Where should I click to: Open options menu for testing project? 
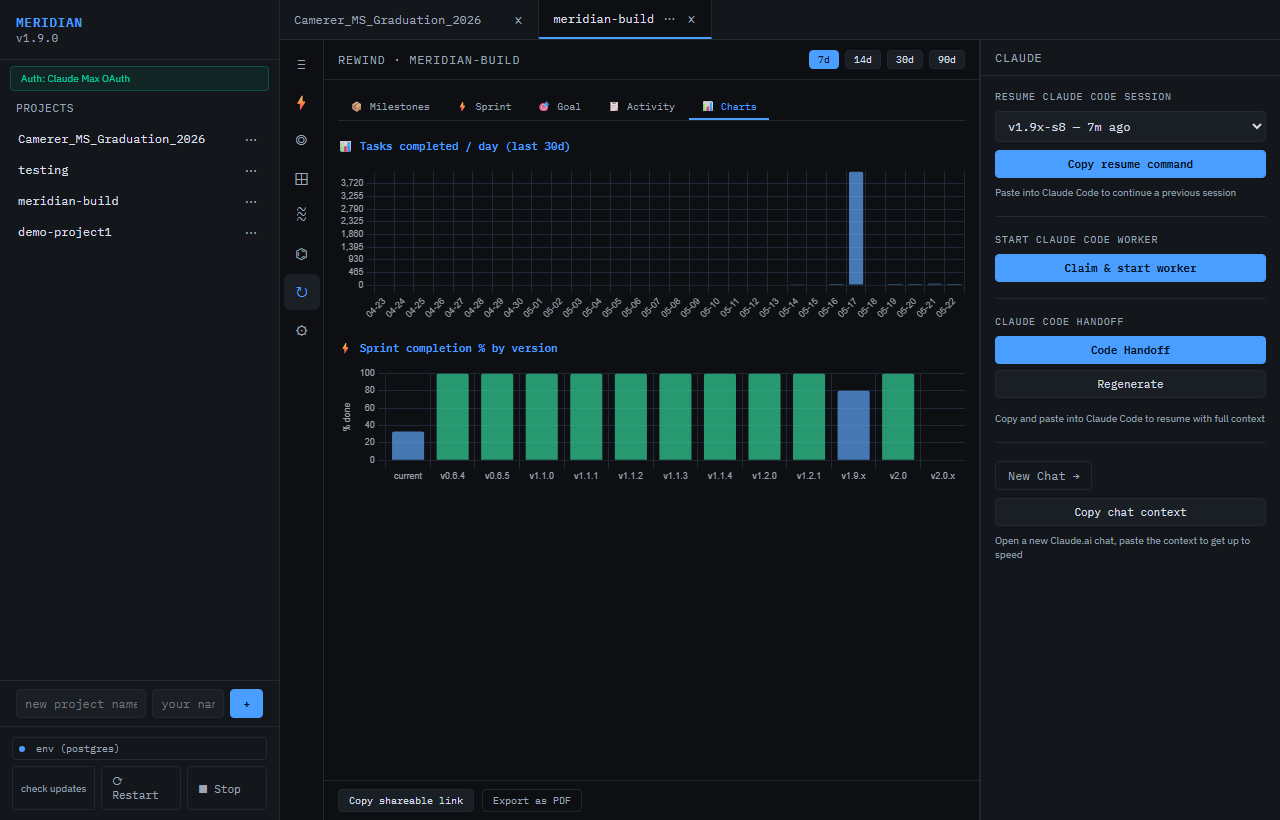click(x=251, y=170)
